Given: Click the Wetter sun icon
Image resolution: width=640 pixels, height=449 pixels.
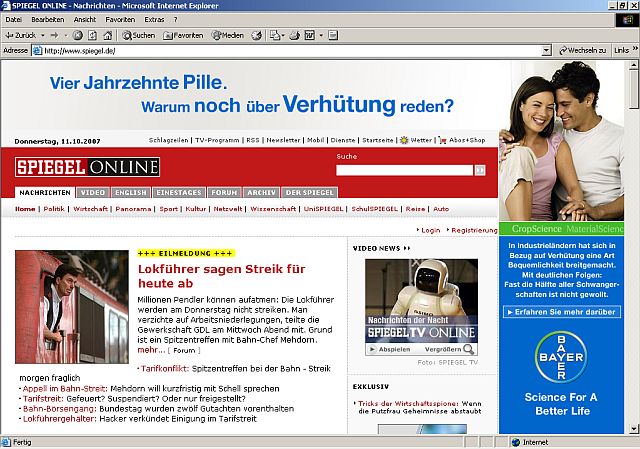Looking at the screenshot, I should (x=404, y=140).
